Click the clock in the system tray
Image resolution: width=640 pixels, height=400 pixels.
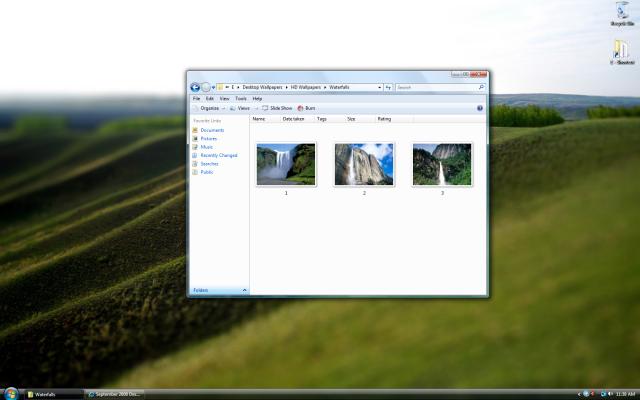[x=625, y=394]
